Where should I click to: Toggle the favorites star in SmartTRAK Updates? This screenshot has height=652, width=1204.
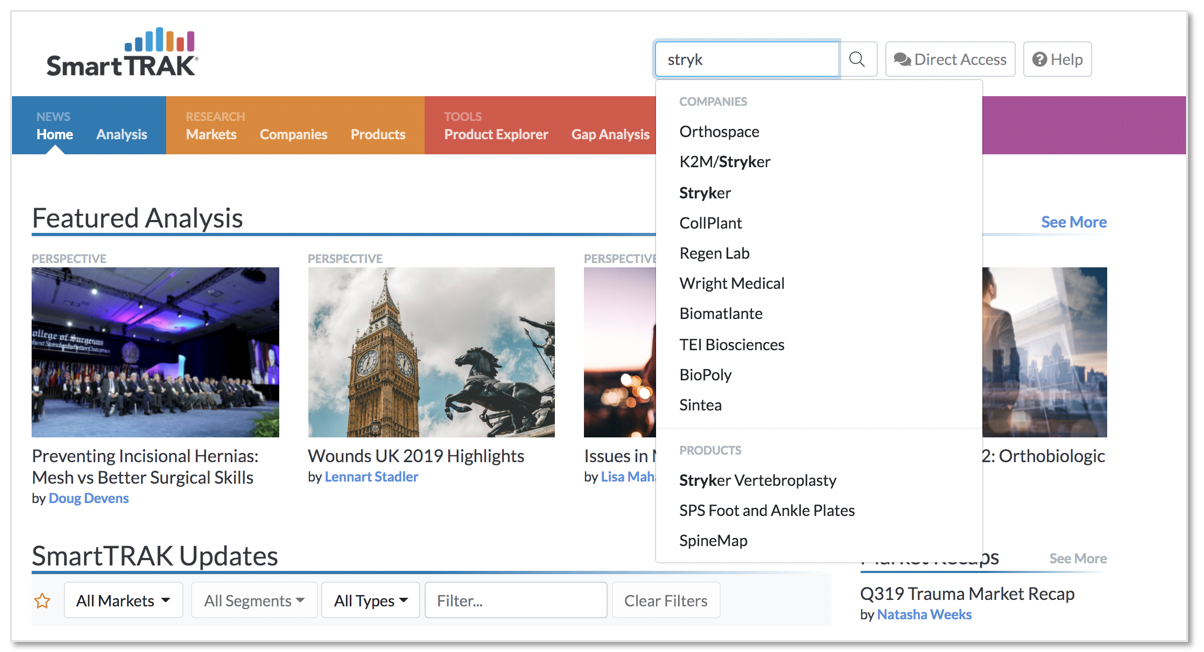(x=41, y=600)
